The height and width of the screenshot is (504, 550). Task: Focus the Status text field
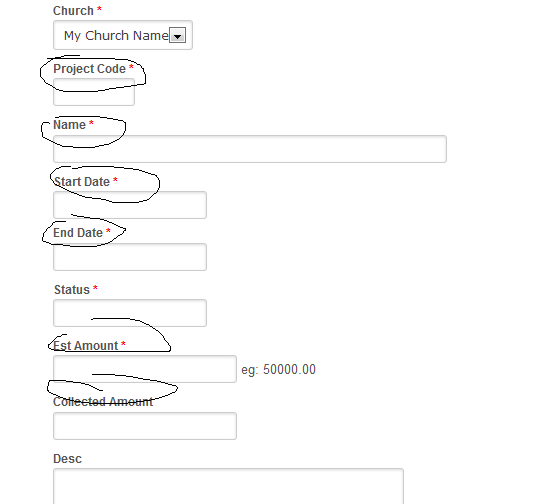pyautogui.click(x=130, y=313)
